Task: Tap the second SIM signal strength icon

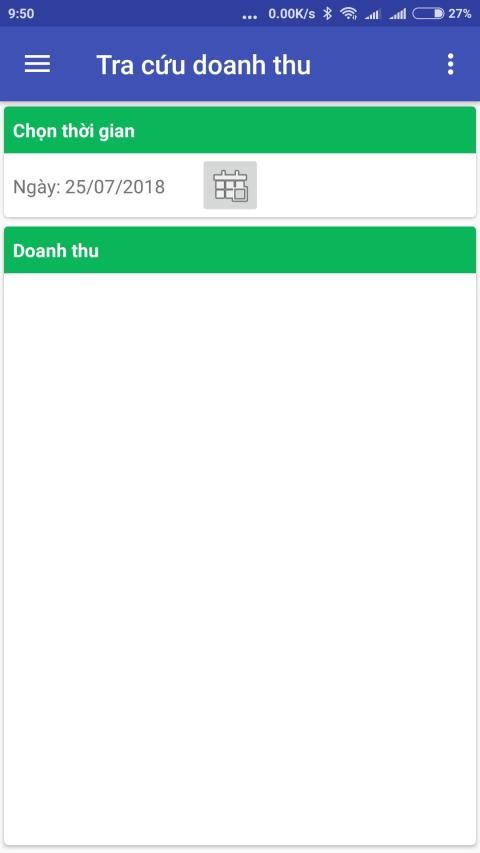Action: pyautogui.click(x=398, y=14)
